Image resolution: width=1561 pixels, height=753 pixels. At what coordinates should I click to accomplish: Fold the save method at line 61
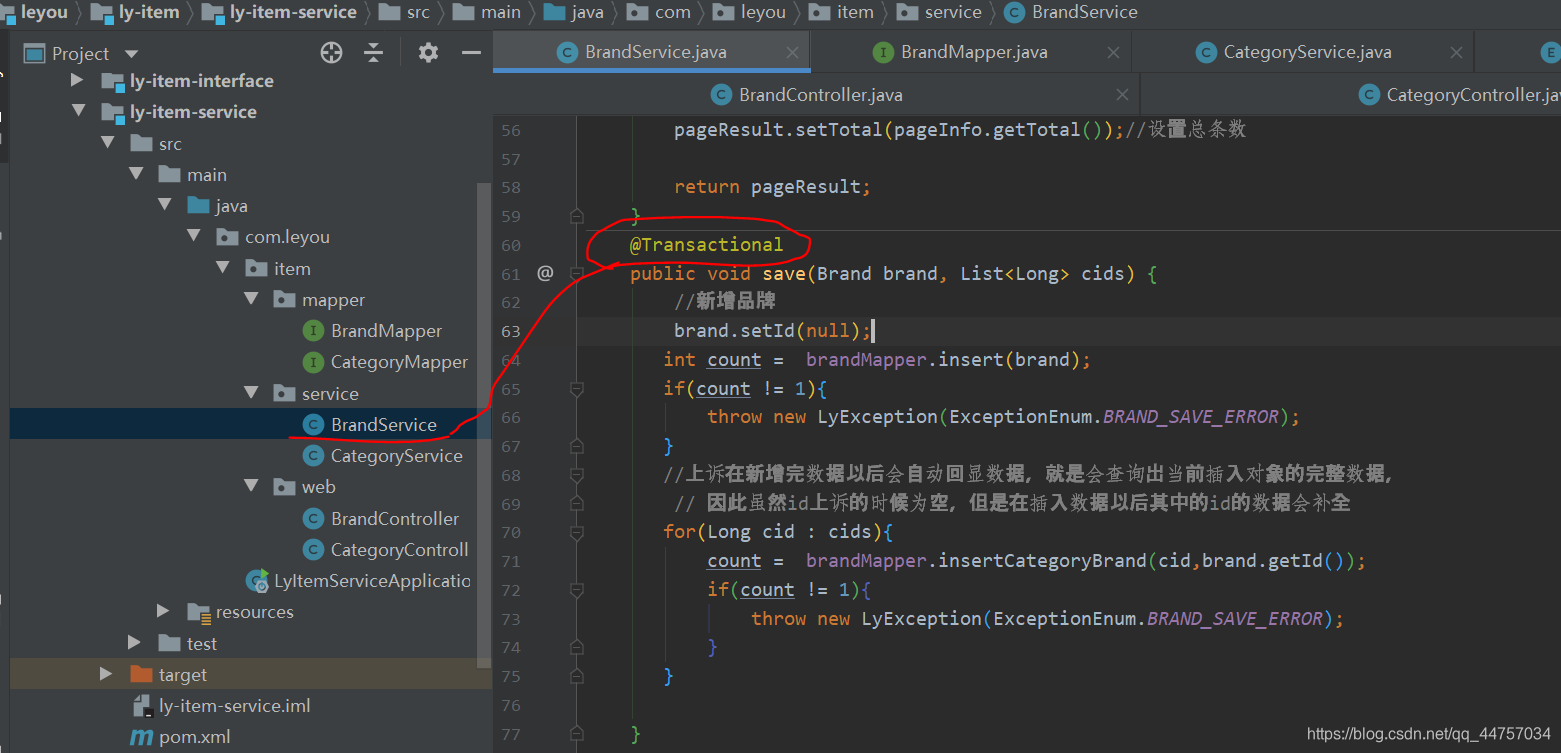click(577, 273)
